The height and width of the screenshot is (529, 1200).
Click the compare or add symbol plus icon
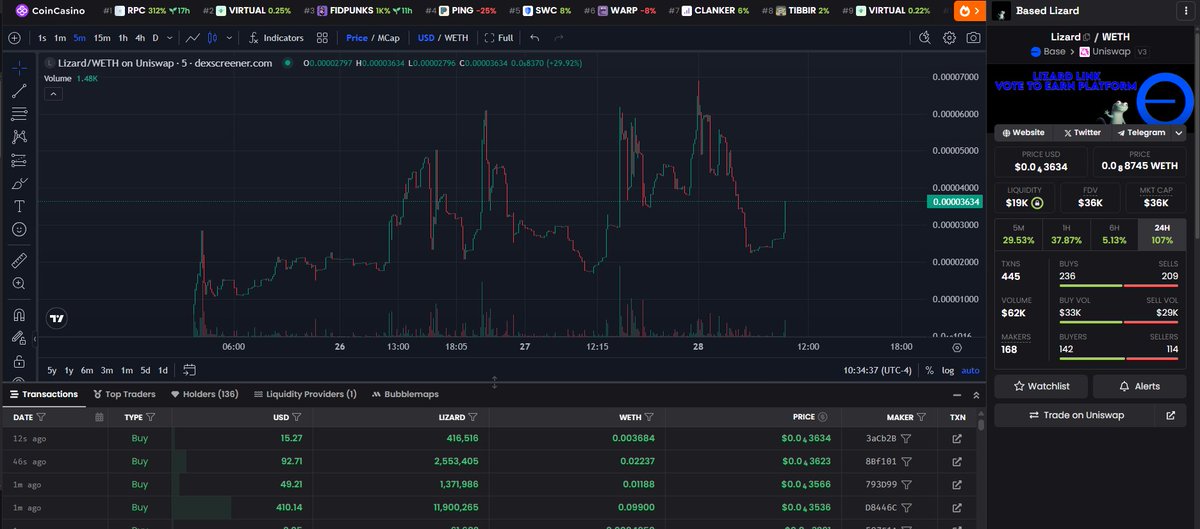tap(14, 38)
